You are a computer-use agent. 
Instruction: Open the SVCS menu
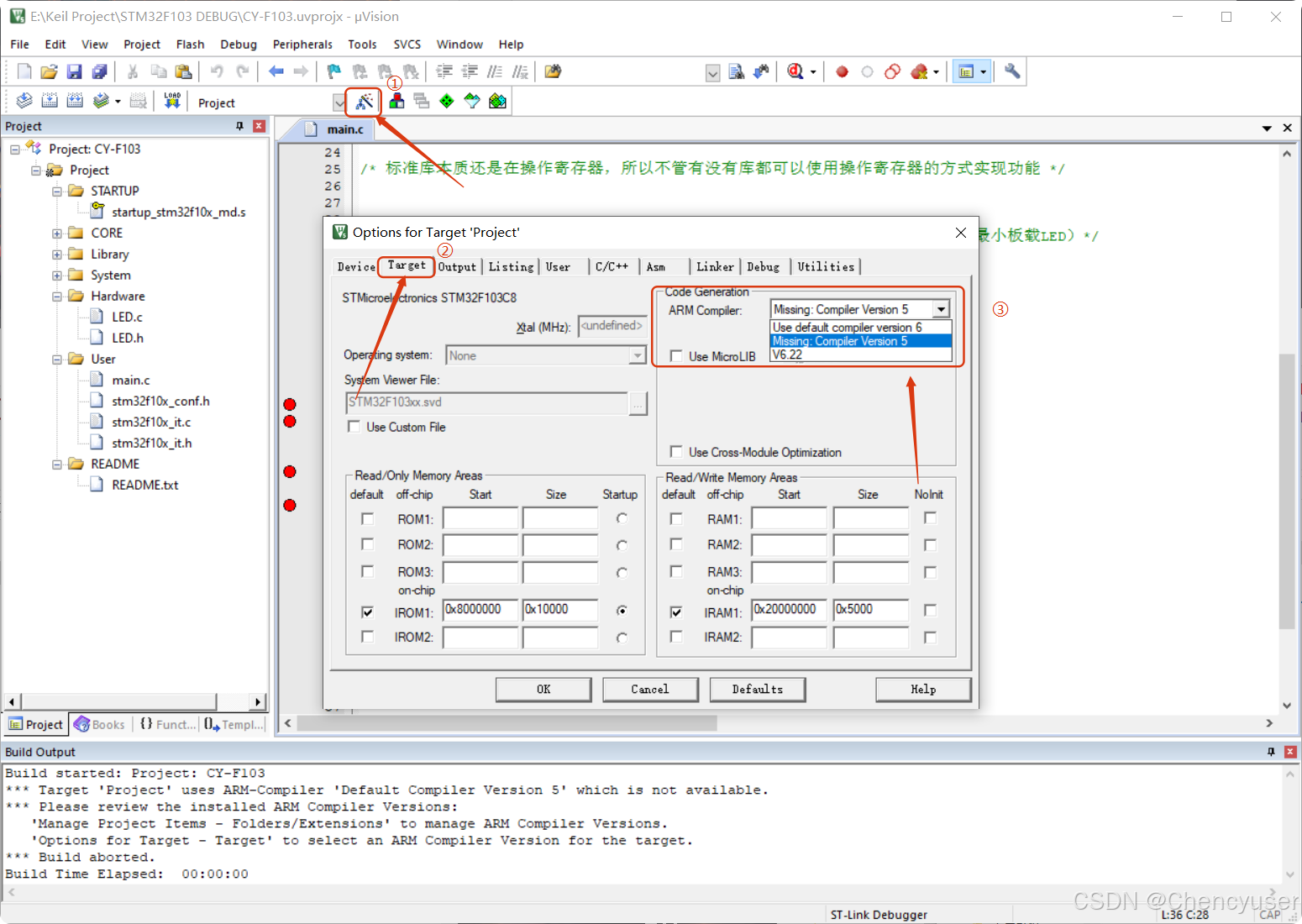pos(407,45)
